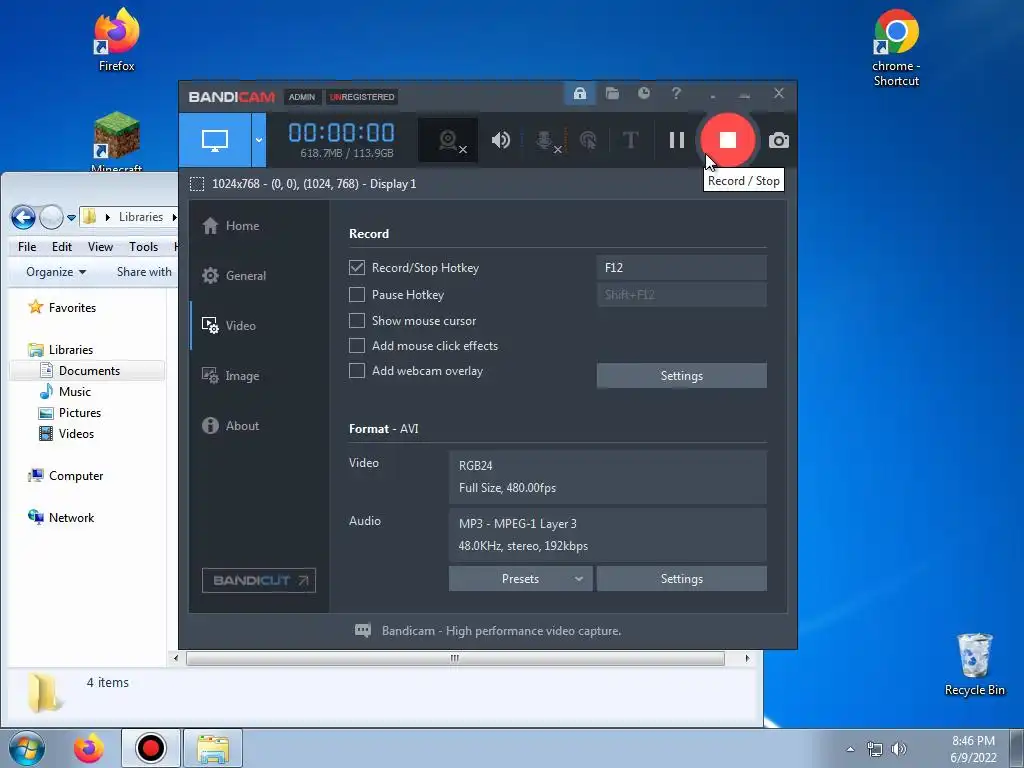Open Bandicam help question mark icon
The height and width of the screenshot is (768, 1024).
[676, 93]
